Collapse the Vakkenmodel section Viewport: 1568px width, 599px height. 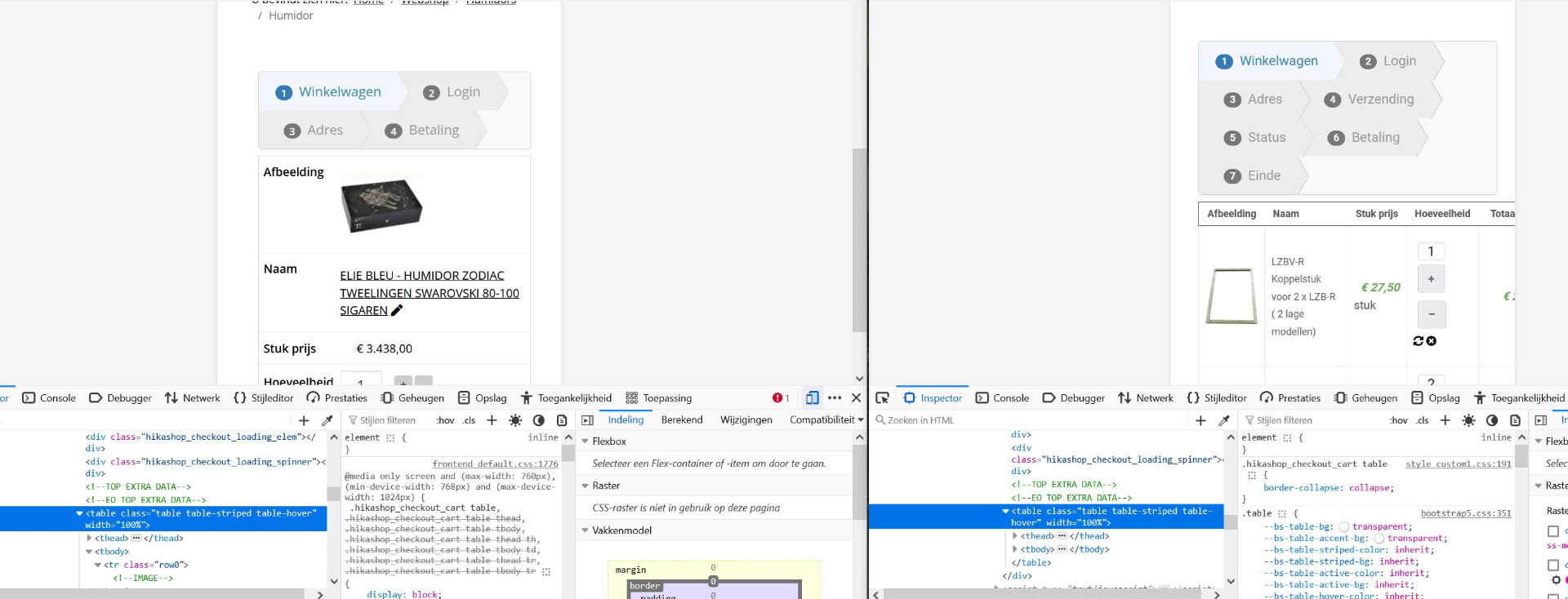click(585, 530)
